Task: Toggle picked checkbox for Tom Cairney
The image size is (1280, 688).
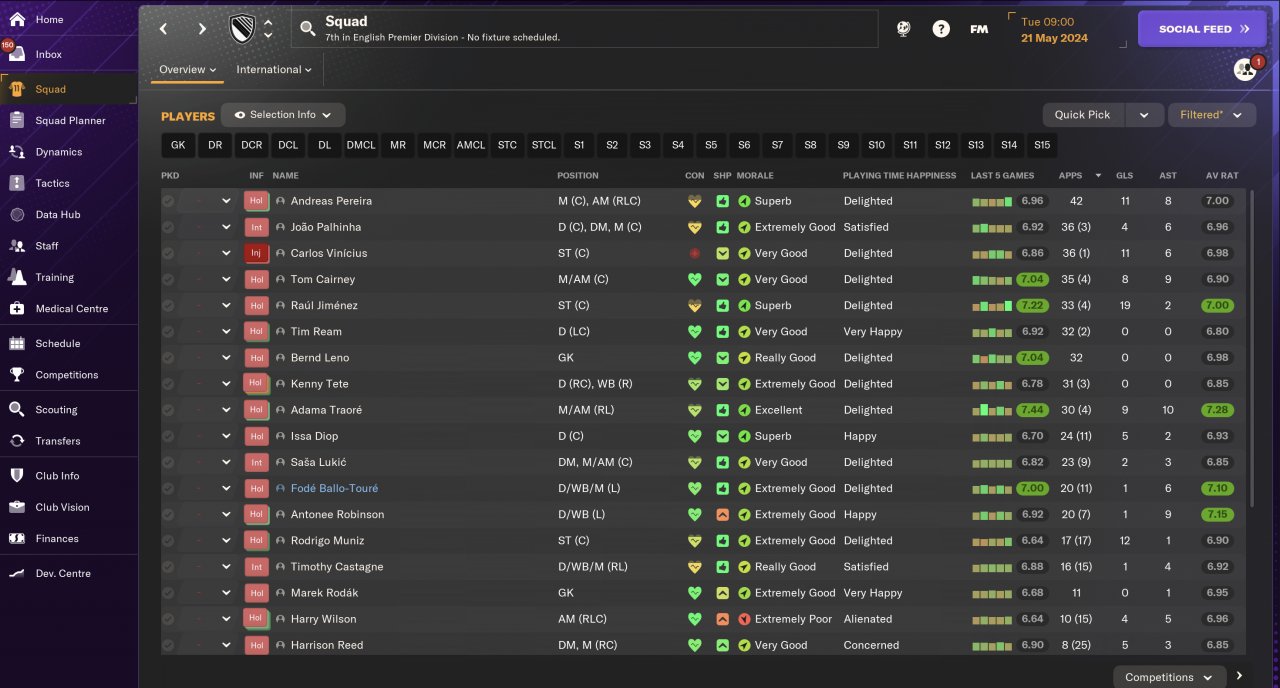Action: pos(168,280)
